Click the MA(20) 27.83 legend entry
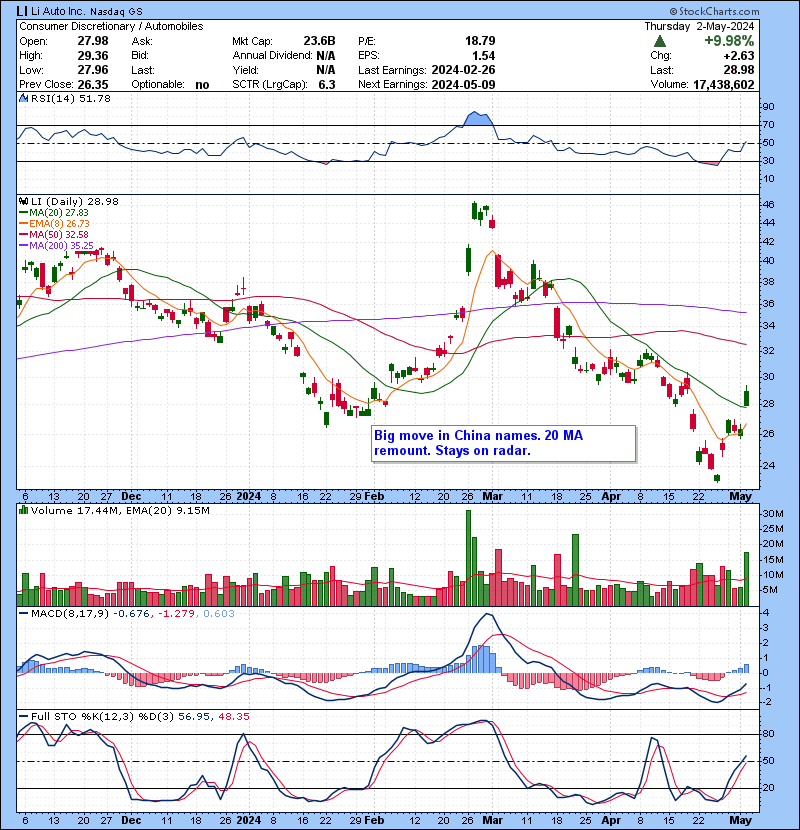Screen dimensions: 800x830 pyautogui.click(x=54, y=213)
